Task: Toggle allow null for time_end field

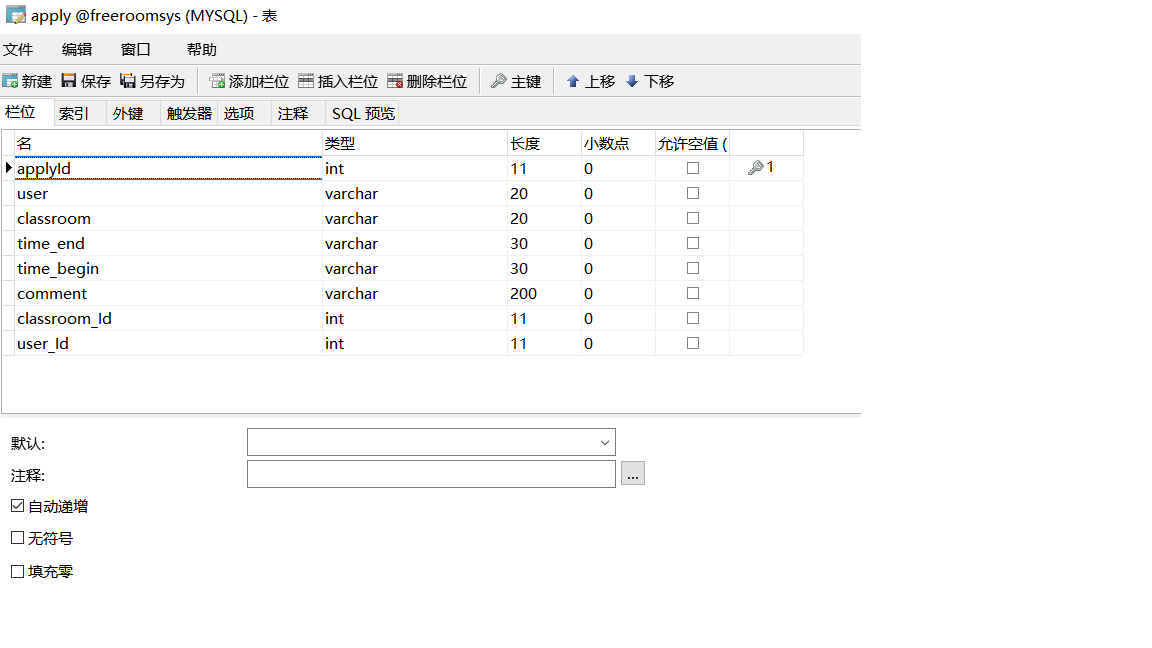Action: coord(693,243)
